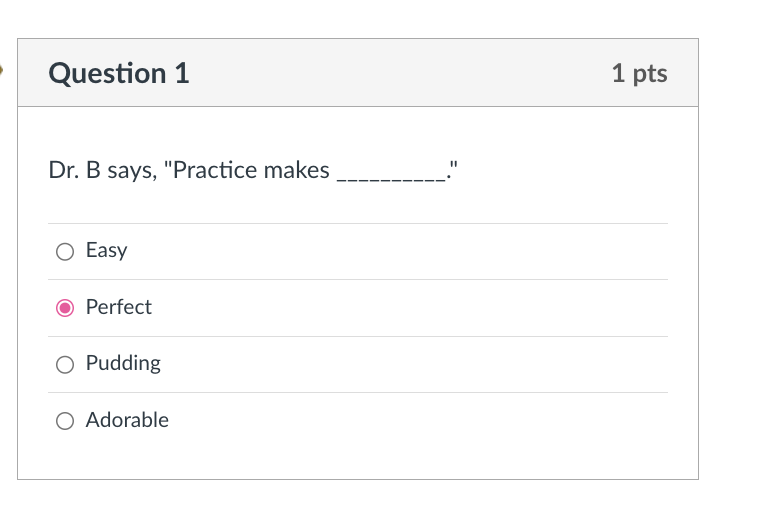Flag this question using the left-edge marker
This screenshot has height=520, width=776.
tap(1, 70)
